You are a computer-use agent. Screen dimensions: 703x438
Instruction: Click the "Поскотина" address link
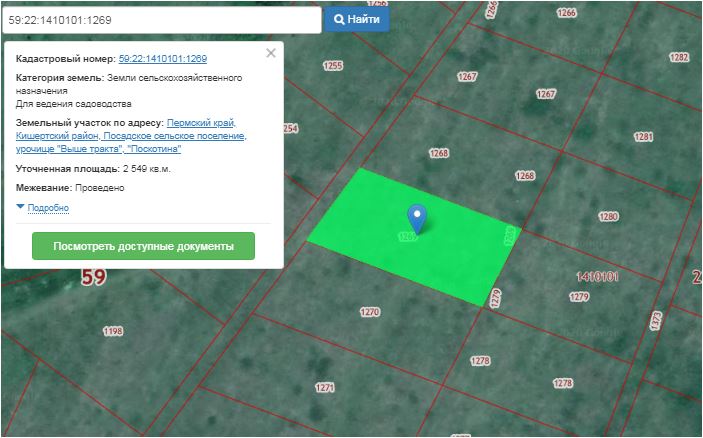[x=155, y=148]
